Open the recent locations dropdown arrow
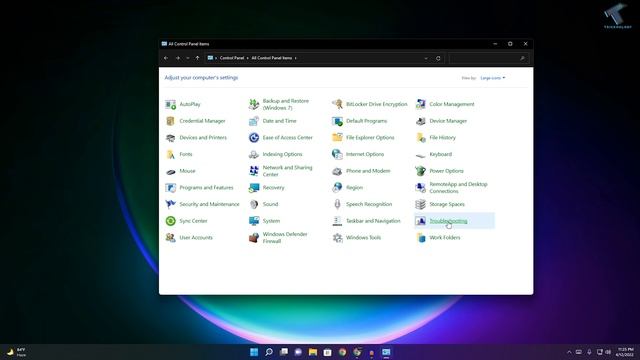Screen dimensions: 640x360 pyautogui.click(x=188, y=58)
